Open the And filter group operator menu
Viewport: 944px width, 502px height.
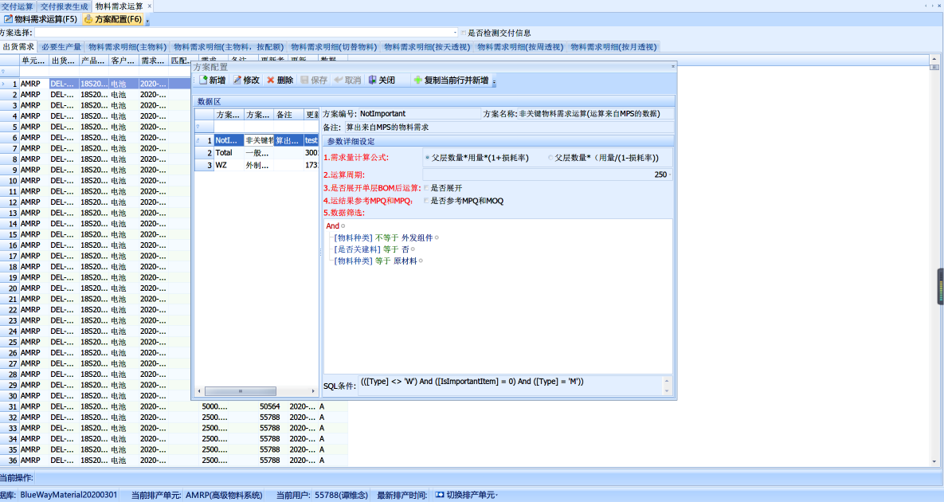coord(333,226)
